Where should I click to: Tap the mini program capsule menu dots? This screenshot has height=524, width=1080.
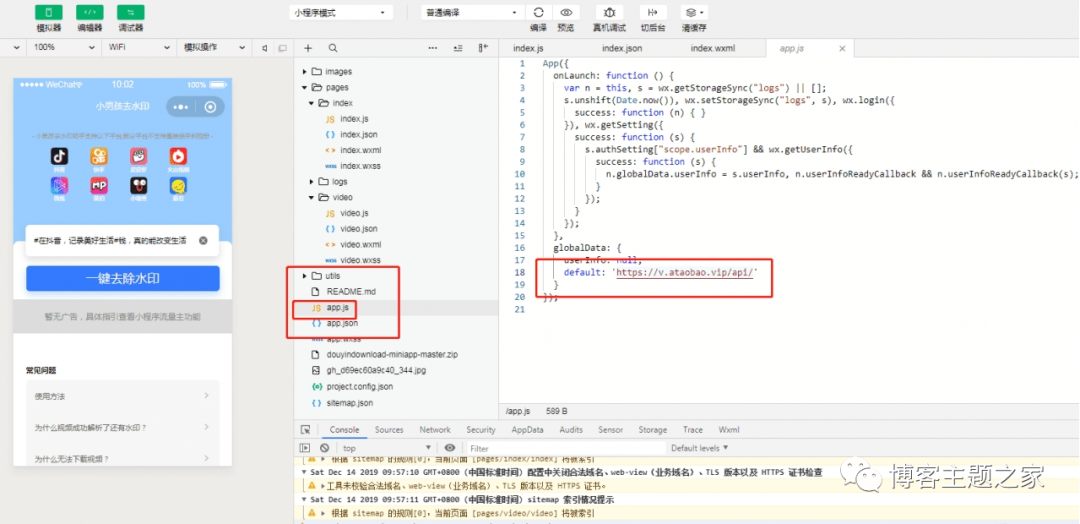click(x=180, y=107)
